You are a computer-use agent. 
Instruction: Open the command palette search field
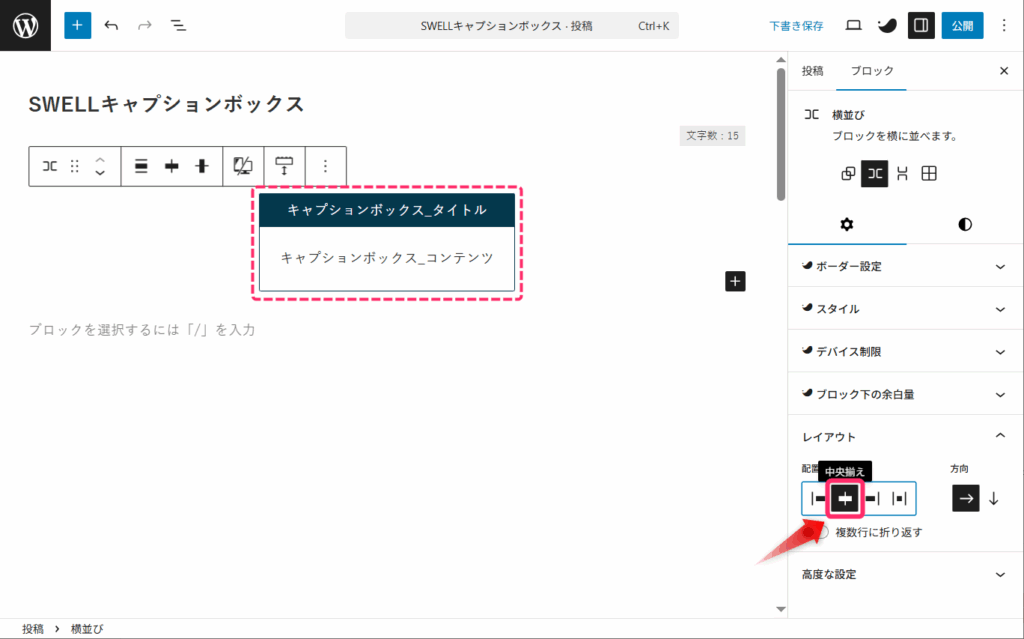point(511,26)
